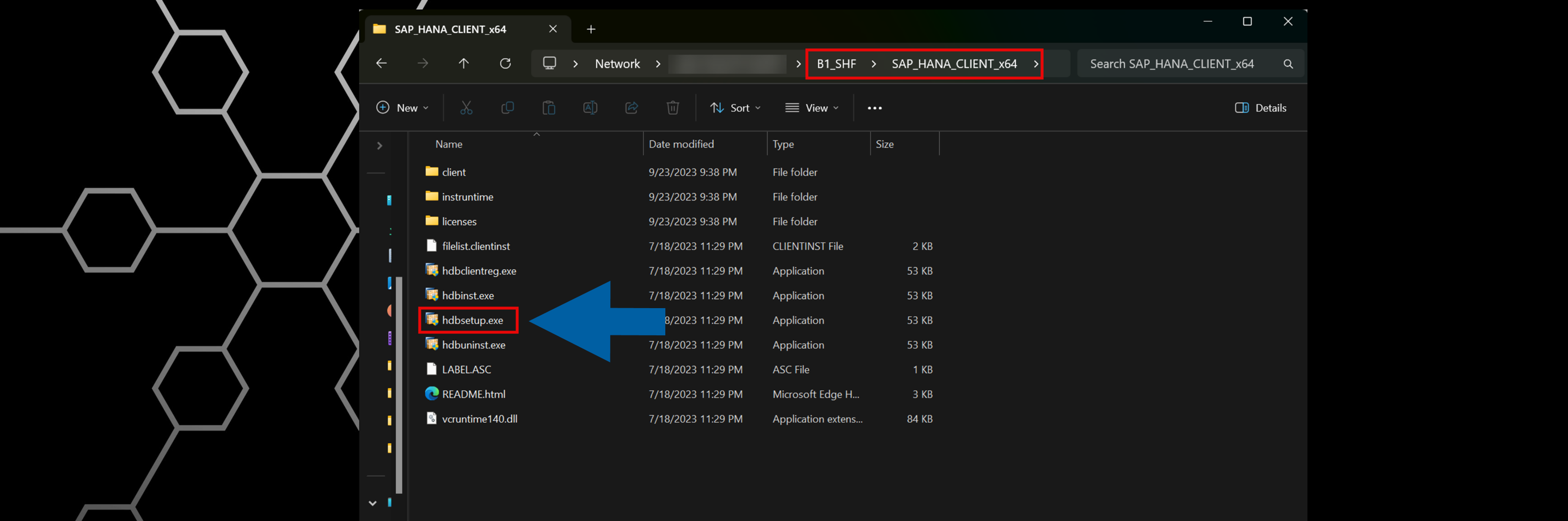Click B1_SHF in the address breadcrumb
Screen dimensions: 1568x521
(x=836, y=64)
